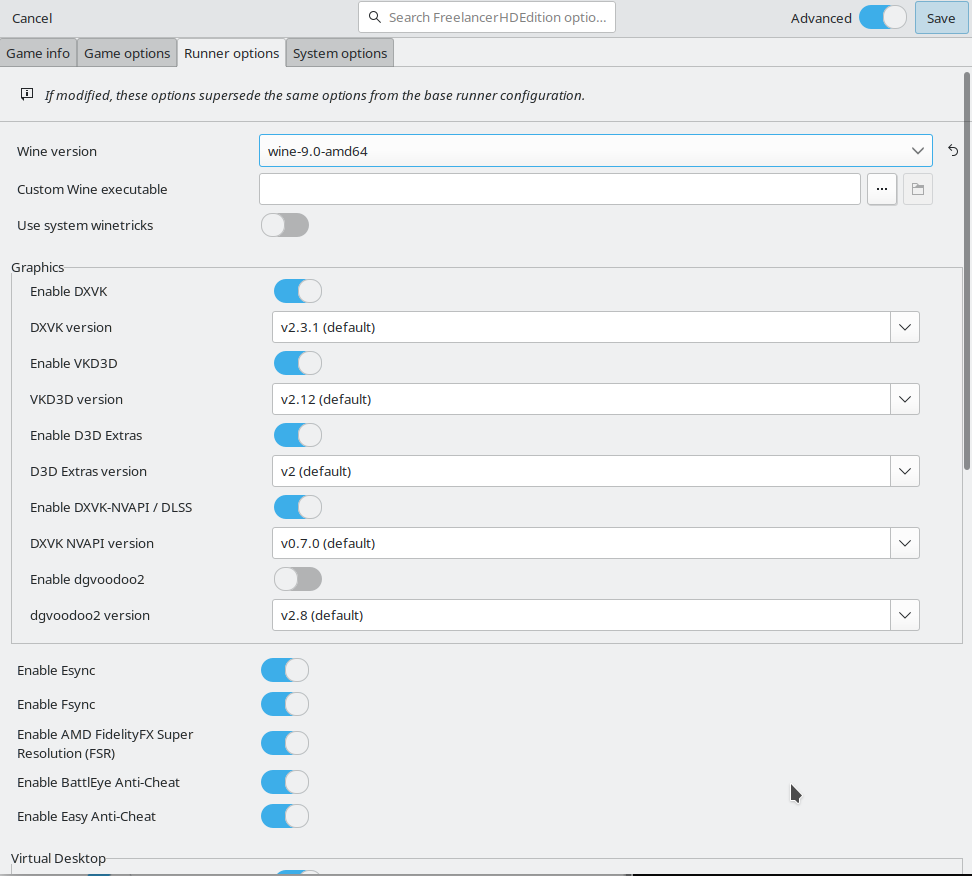Reset Wine version with the revert arrow icon
This screenshot has height=876, width=972.
pyautogui.click(x=953, y=150)
